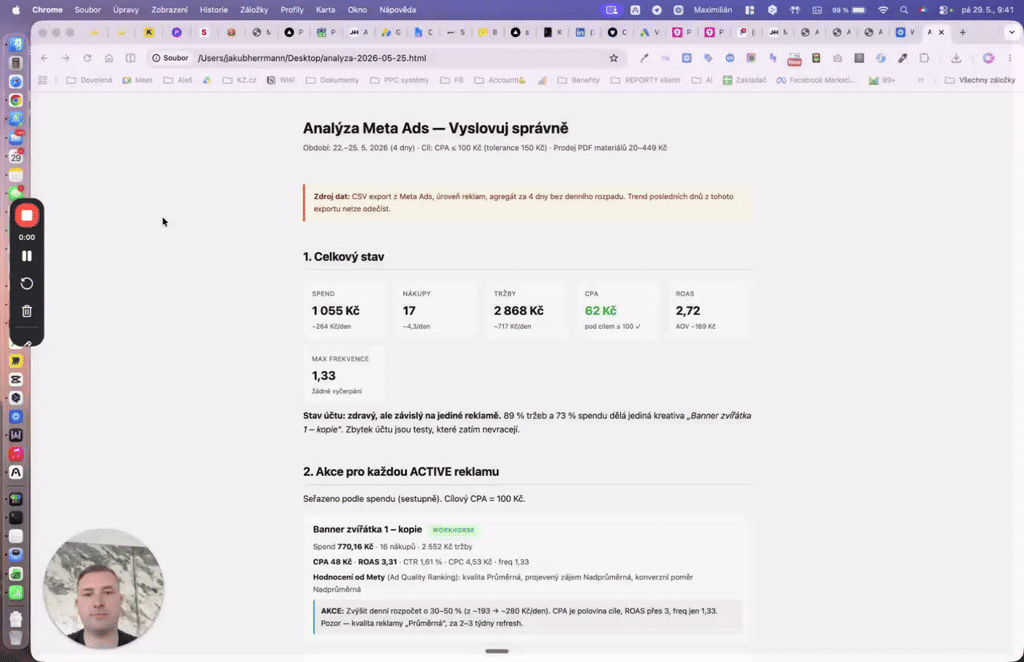1024x662 pixels.
Task: Go back with the browser back arrow
Action: (44, 58)
